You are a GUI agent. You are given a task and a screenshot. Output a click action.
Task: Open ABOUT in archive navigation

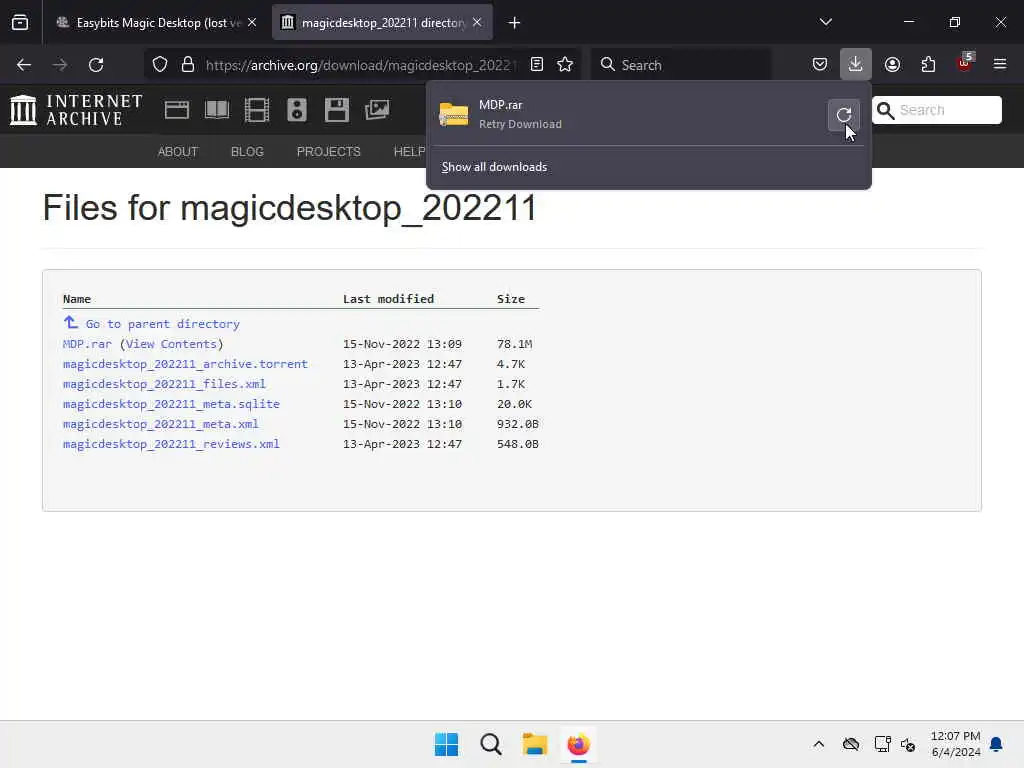178,152
